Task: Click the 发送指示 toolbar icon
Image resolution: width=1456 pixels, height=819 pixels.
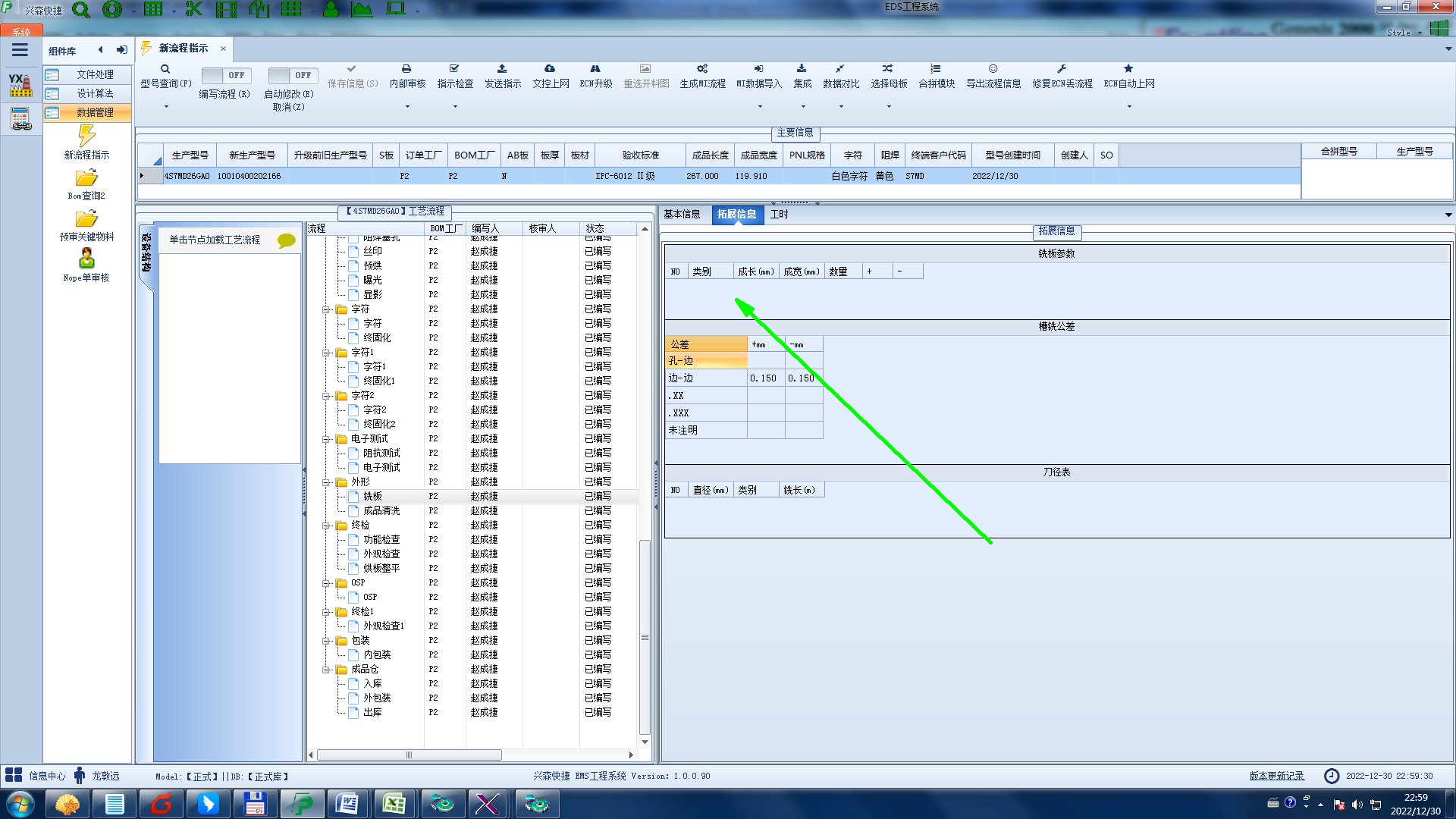Action: pyautogui.click(x=502, y=69)
